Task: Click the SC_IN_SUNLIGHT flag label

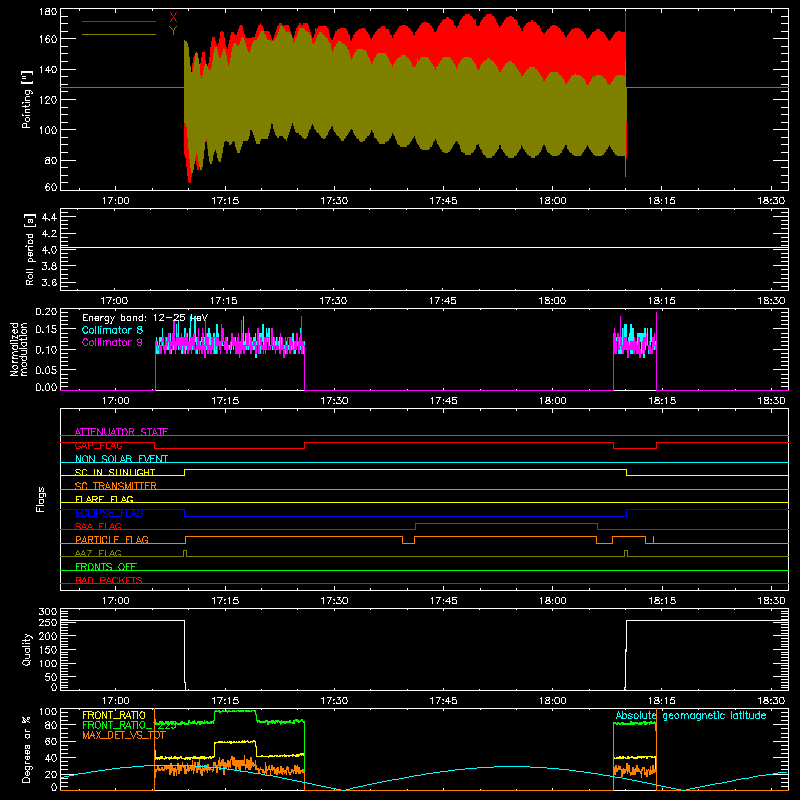Action: pos(115,472)
